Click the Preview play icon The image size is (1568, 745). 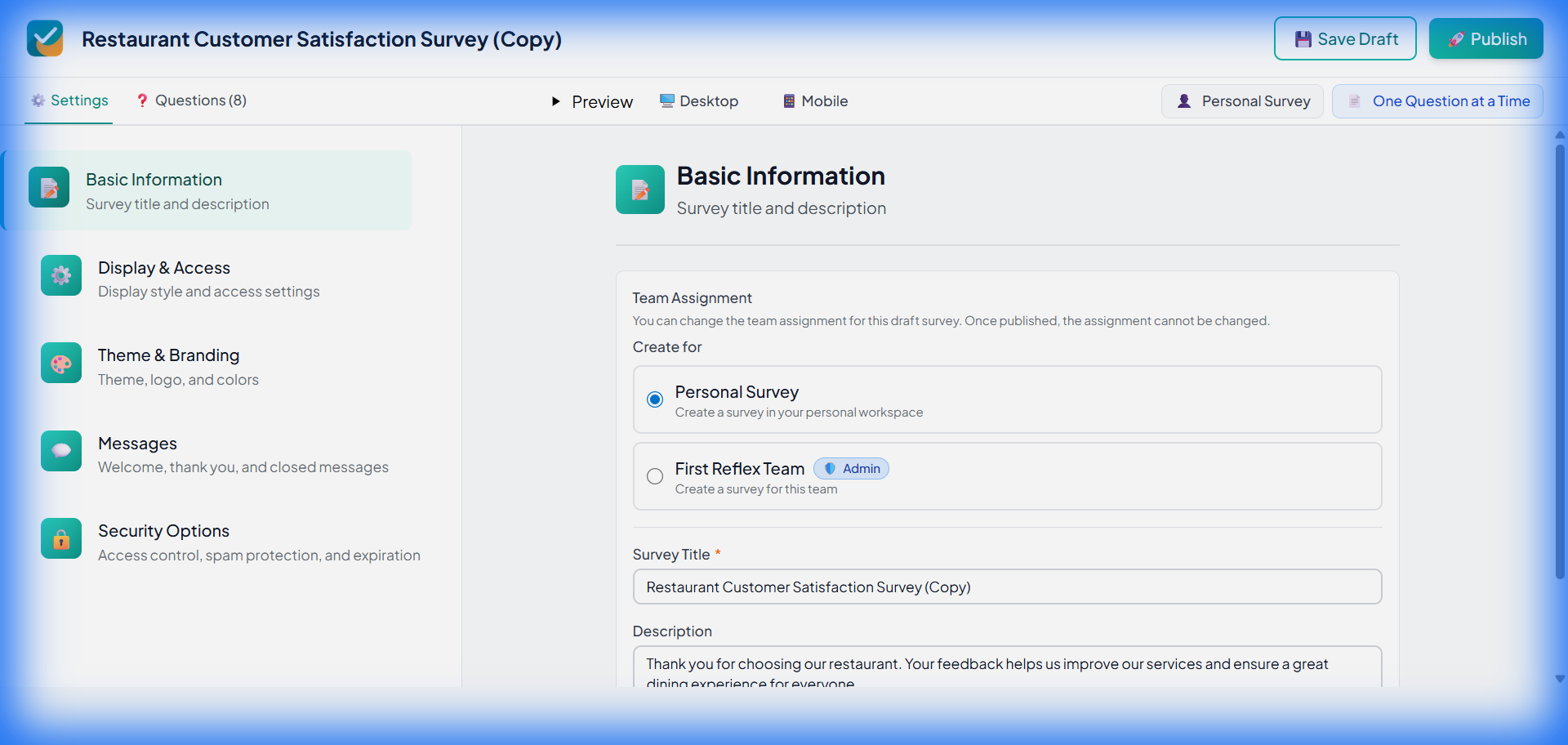click(x=557, y=101)
